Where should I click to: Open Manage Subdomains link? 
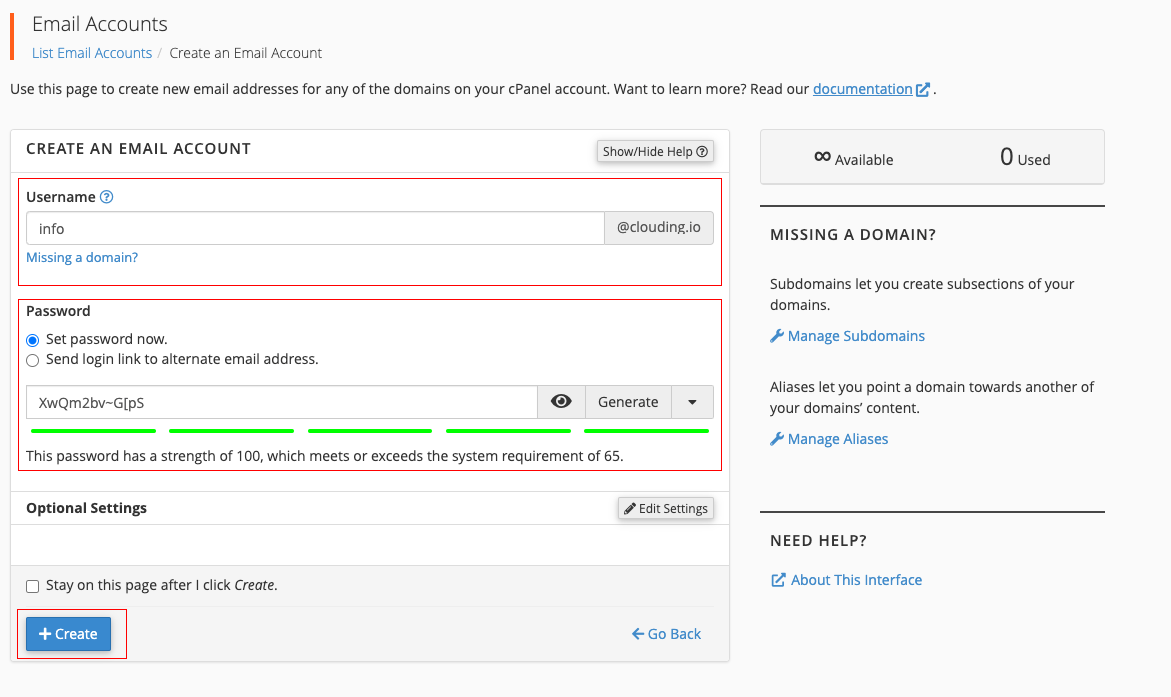tap(848, 336)
